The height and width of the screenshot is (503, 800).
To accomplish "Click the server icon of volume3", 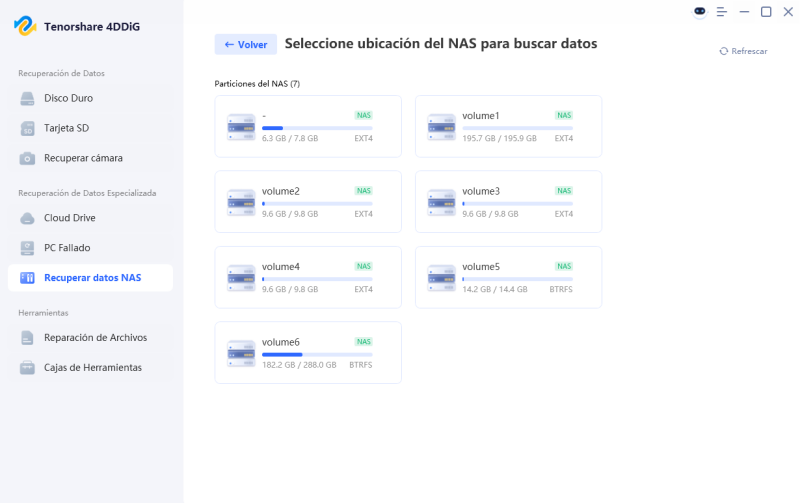I will tap(441, 203).
